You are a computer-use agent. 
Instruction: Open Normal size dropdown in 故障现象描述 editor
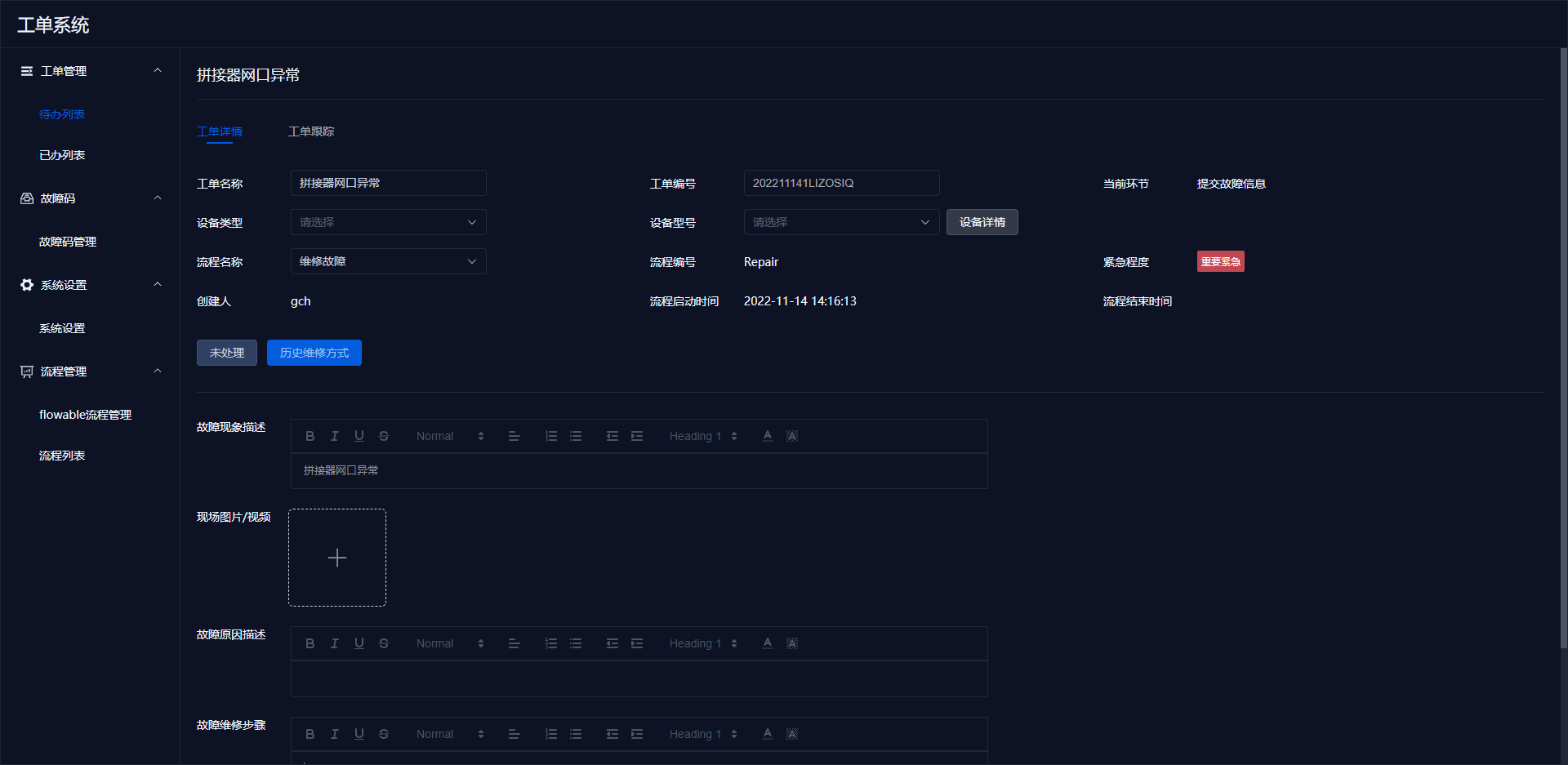pyautogui.click(x=450, y=436)
